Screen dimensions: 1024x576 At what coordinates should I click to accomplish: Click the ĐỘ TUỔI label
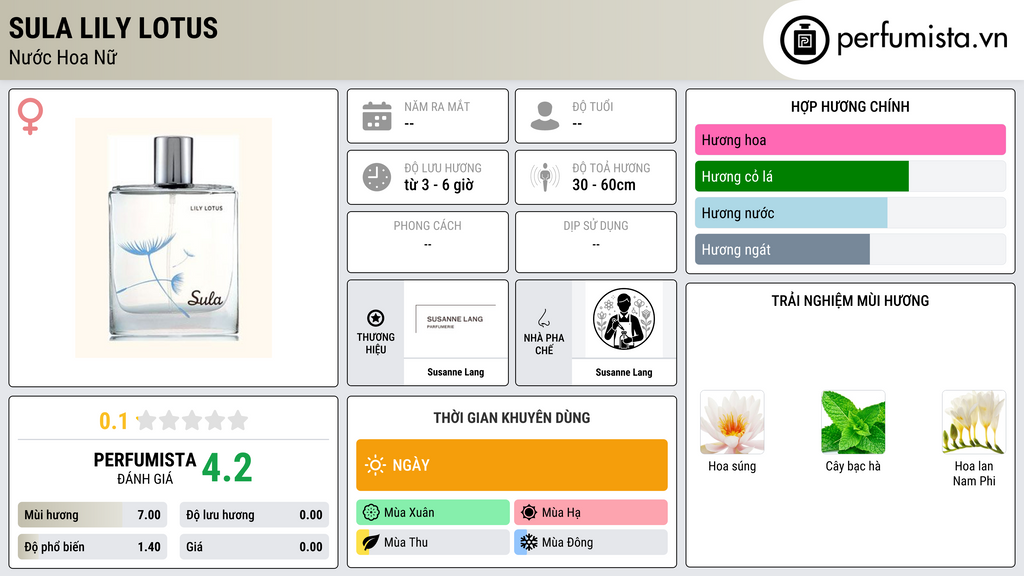point(592,106)
